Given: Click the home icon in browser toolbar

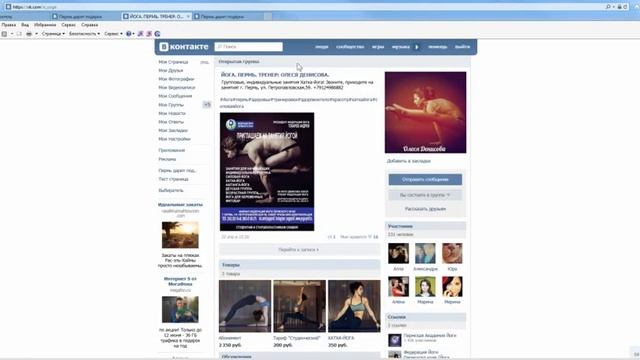Looking at the screenshot, I should point(4,34).
